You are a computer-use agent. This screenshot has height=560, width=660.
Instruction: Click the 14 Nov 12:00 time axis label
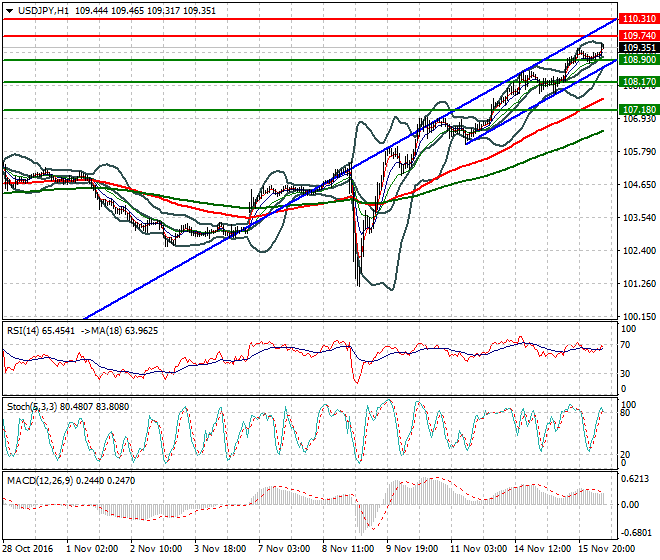click(542, 549)
